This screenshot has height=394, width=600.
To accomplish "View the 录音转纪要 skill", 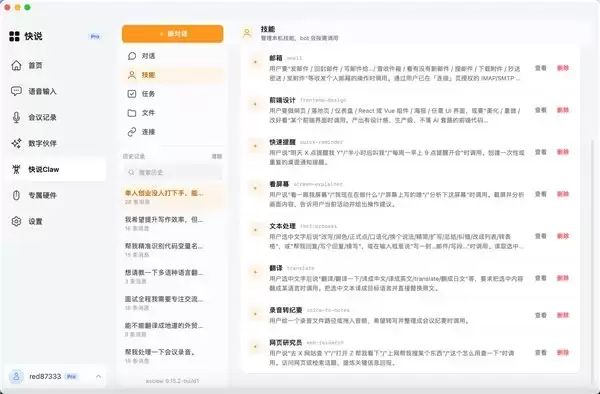I will click(x=540, y=316).
